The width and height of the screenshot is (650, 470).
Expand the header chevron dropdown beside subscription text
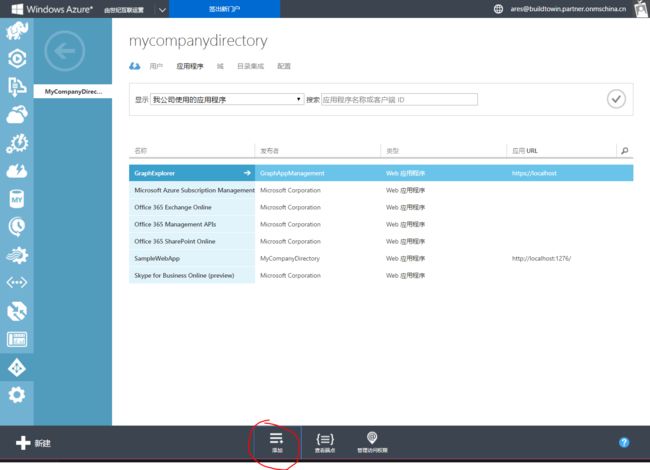(162, 10)
